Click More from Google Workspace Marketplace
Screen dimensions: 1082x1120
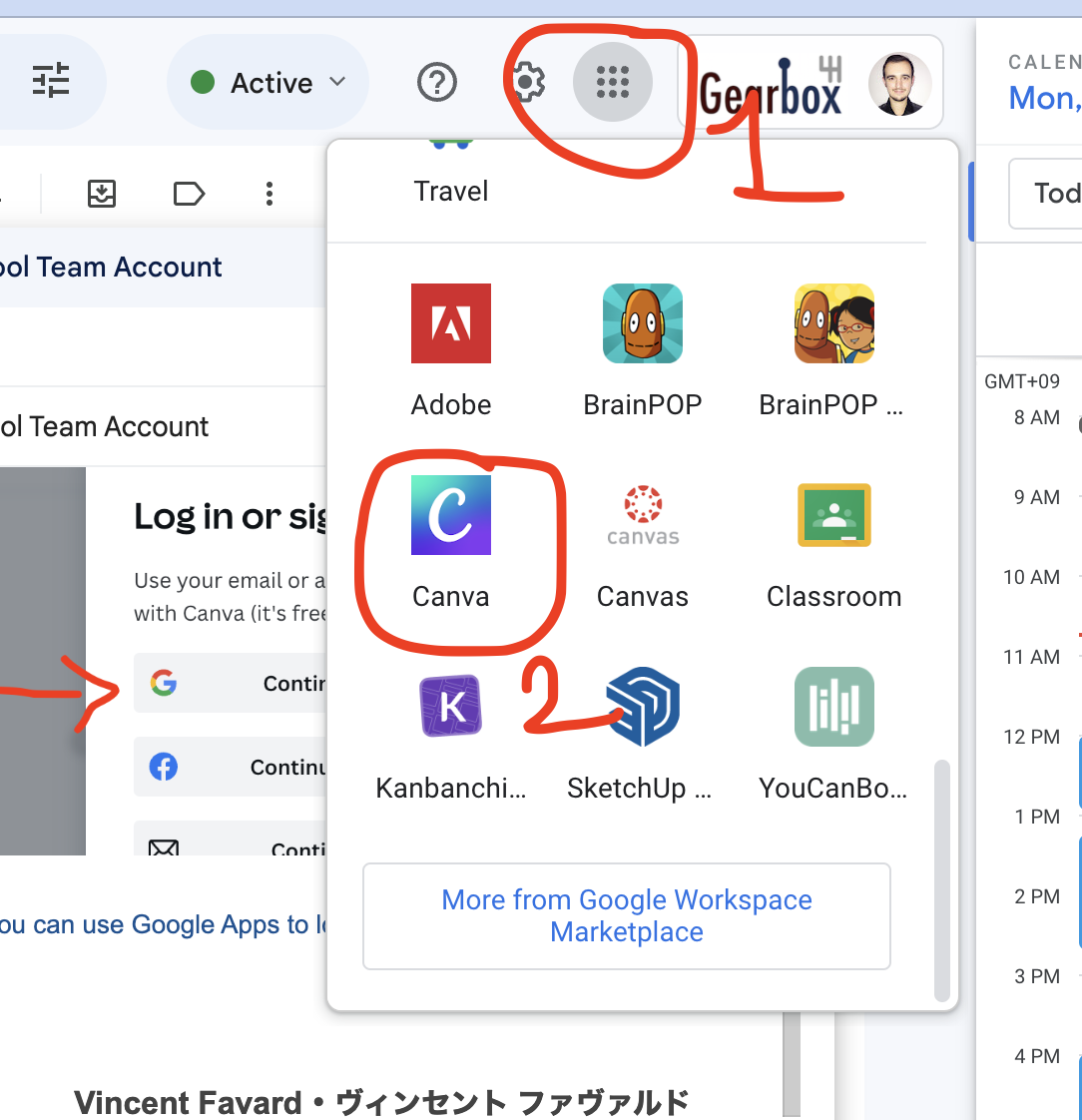click(627, 915)
